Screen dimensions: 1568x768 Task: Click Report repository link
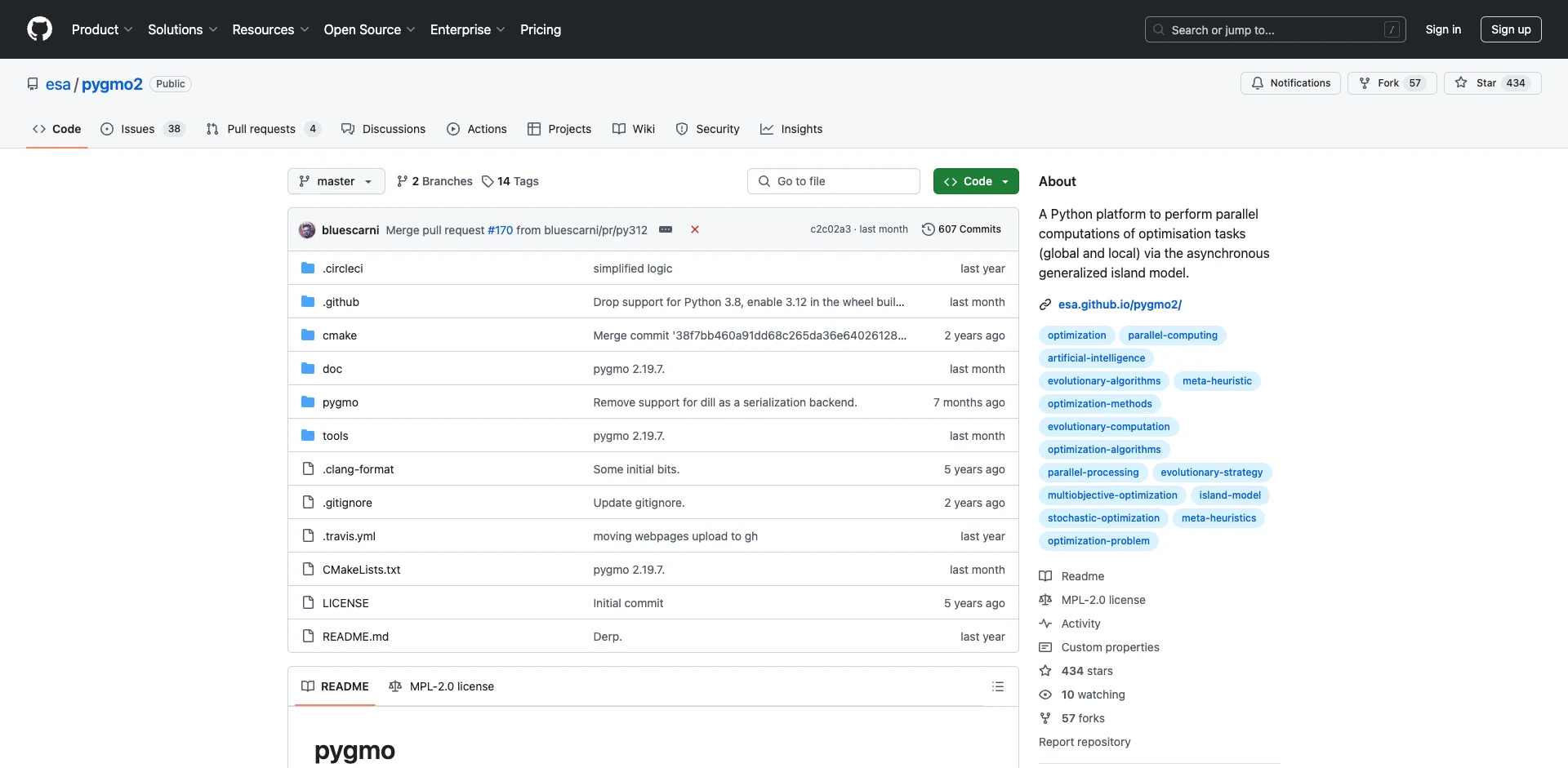[x=1085, y=742]
